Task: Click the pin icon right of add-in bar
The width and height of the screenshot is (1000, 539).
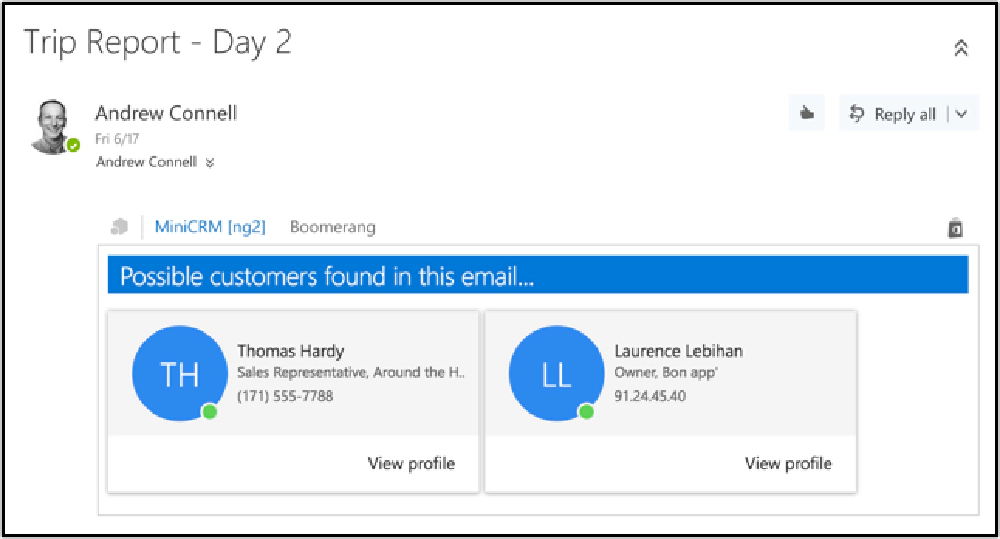Action: (955, 228)
